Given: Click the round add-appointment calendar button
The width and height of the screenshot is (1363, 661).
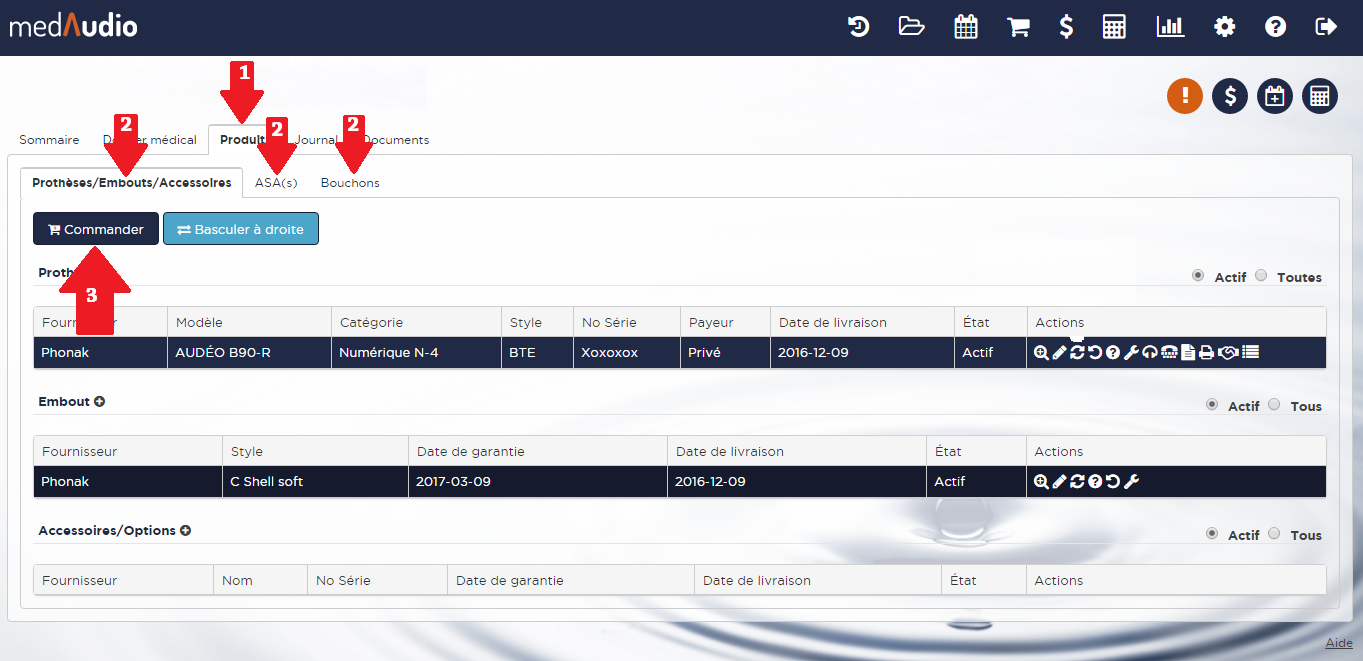Looking at the screenshot, I should click(1275, 96).
